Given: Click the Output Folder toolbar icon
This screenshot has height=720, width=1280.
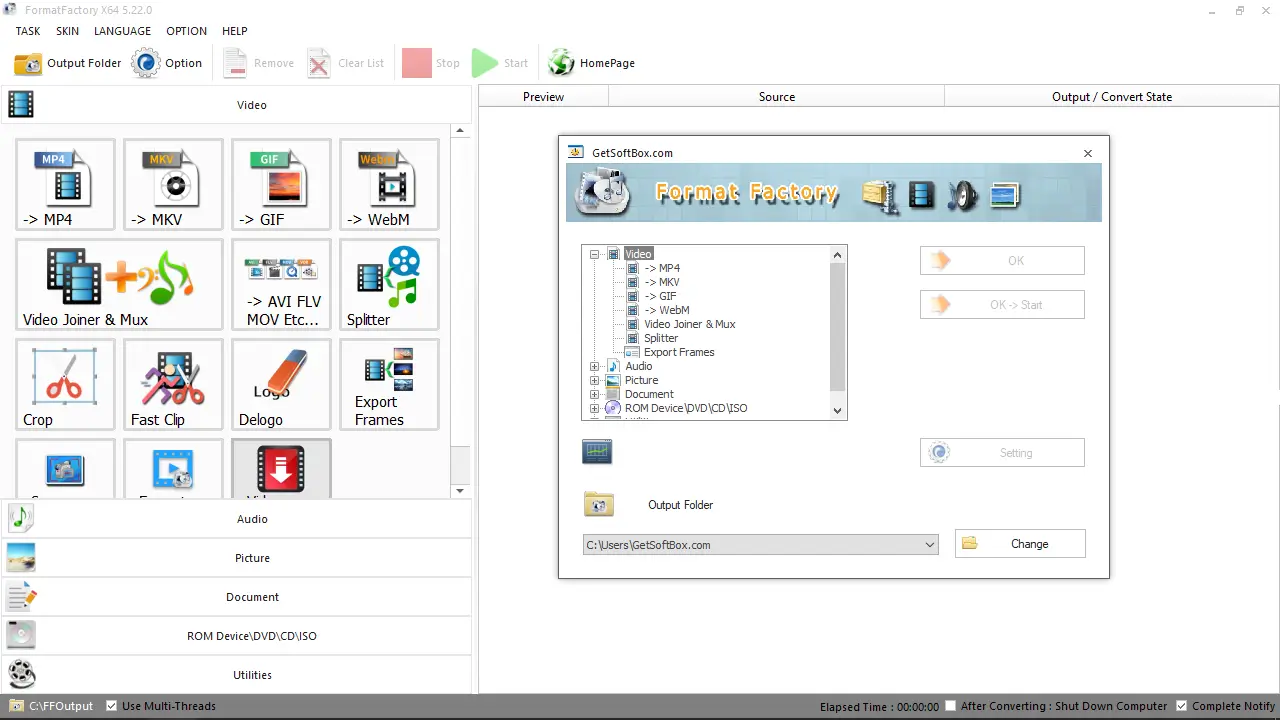Looking at the screenshot, I should coord(28,63).
